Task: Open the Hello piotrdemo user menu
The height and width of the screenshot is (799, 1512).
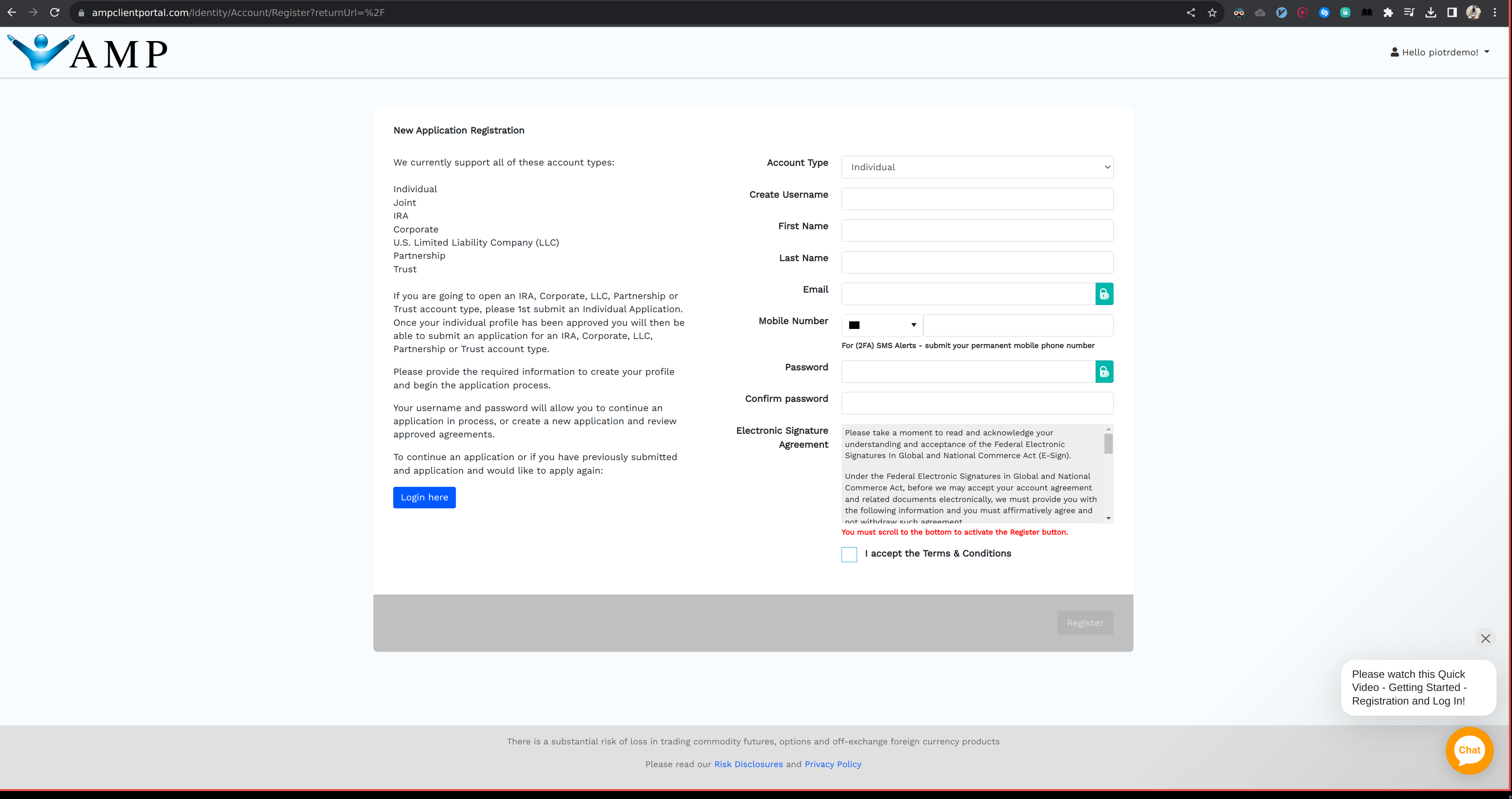Action: [1439, 52]
